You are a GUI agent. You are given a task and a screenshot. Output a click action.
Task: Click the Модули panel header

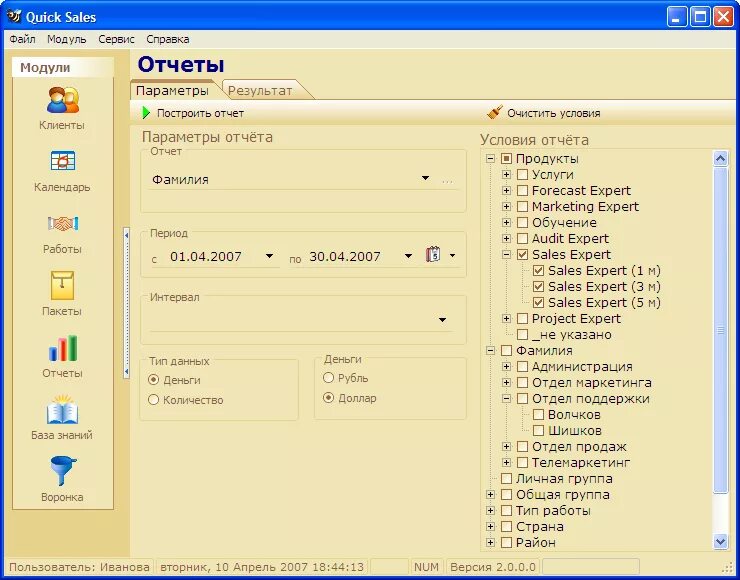coord(63,67)
